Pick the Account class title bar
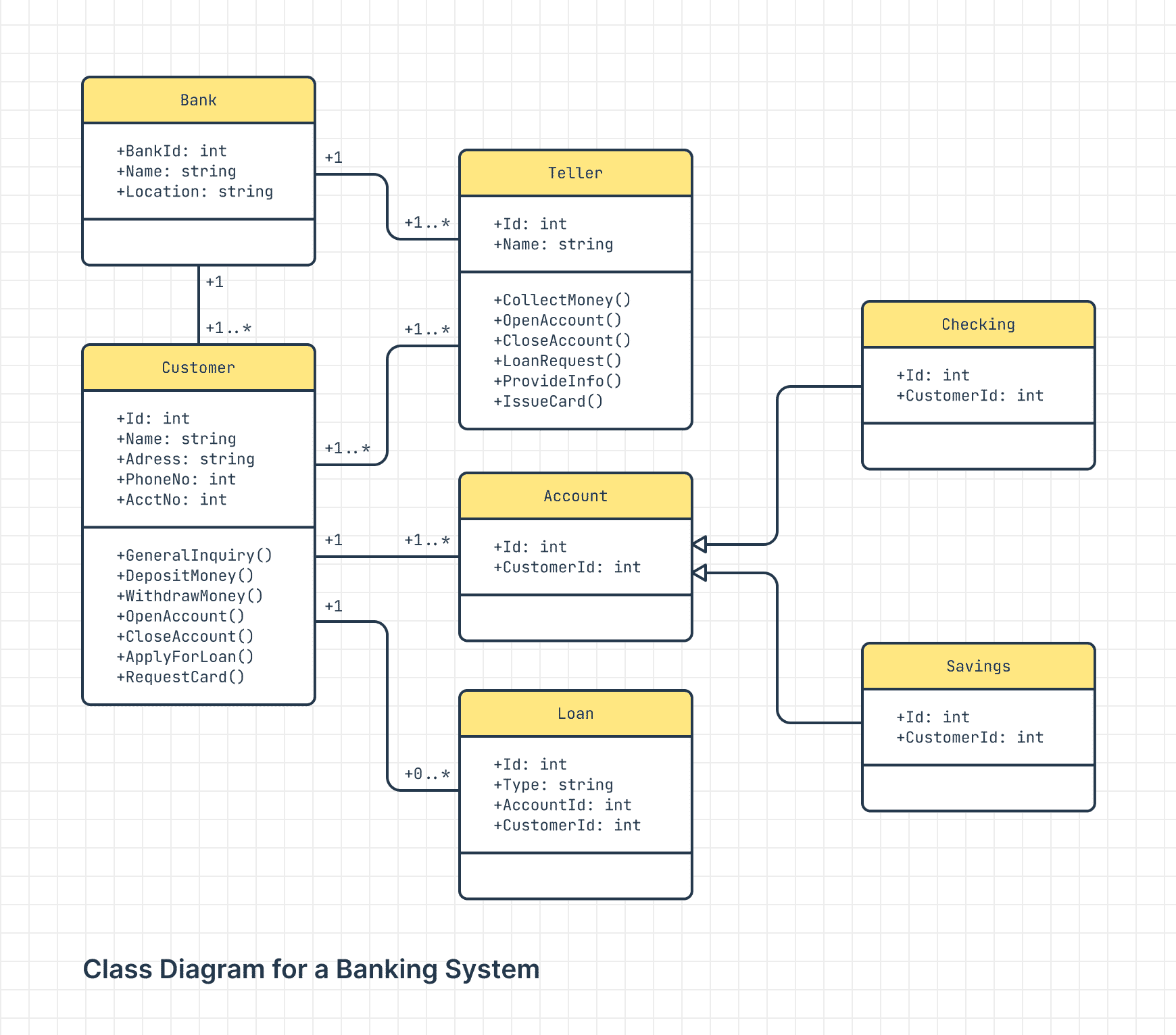1176x1035 pixels. [575, 496]
